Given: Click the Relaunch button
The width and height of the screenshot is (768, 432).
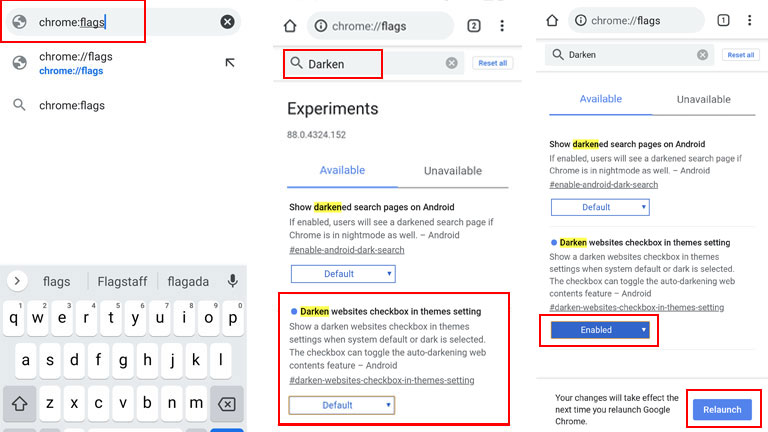Looking at the screenshot, I should [722, 409].
